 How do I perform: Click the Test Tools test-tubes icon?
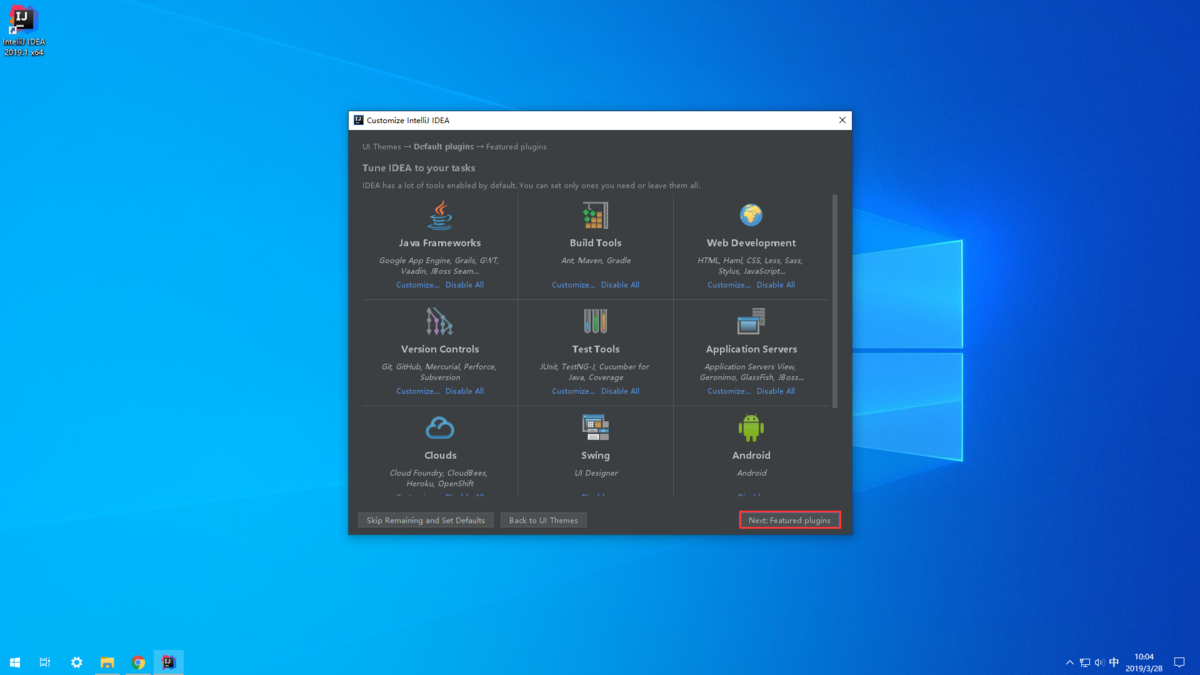click(x=595, y=321)
